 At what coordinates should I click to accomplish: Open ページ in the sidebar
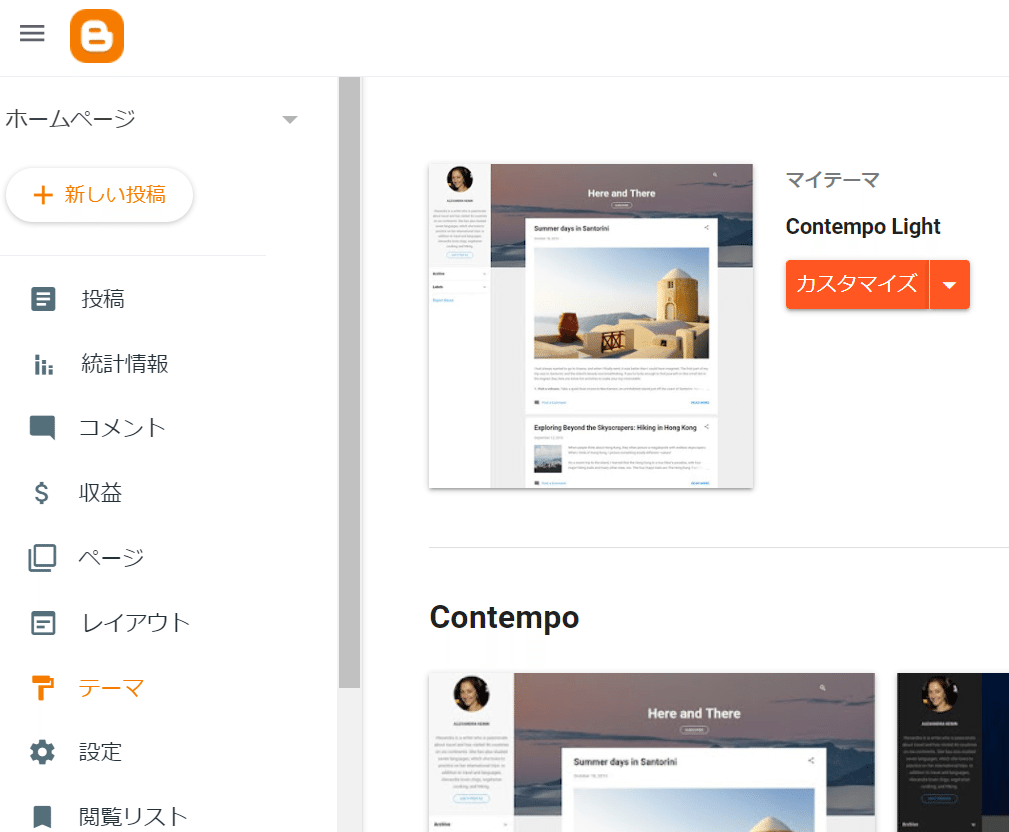tap(111, 558)
